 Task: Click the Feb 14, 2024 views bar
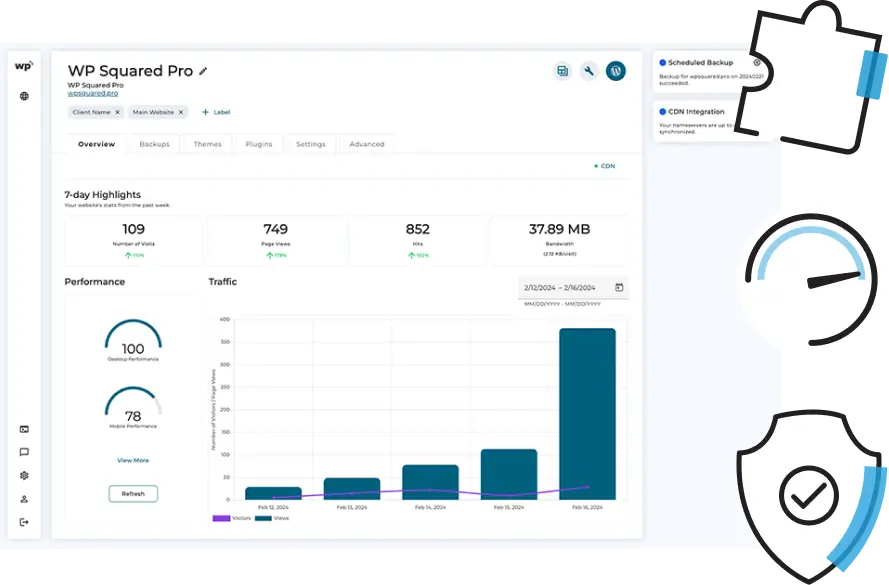click(430, 482)
